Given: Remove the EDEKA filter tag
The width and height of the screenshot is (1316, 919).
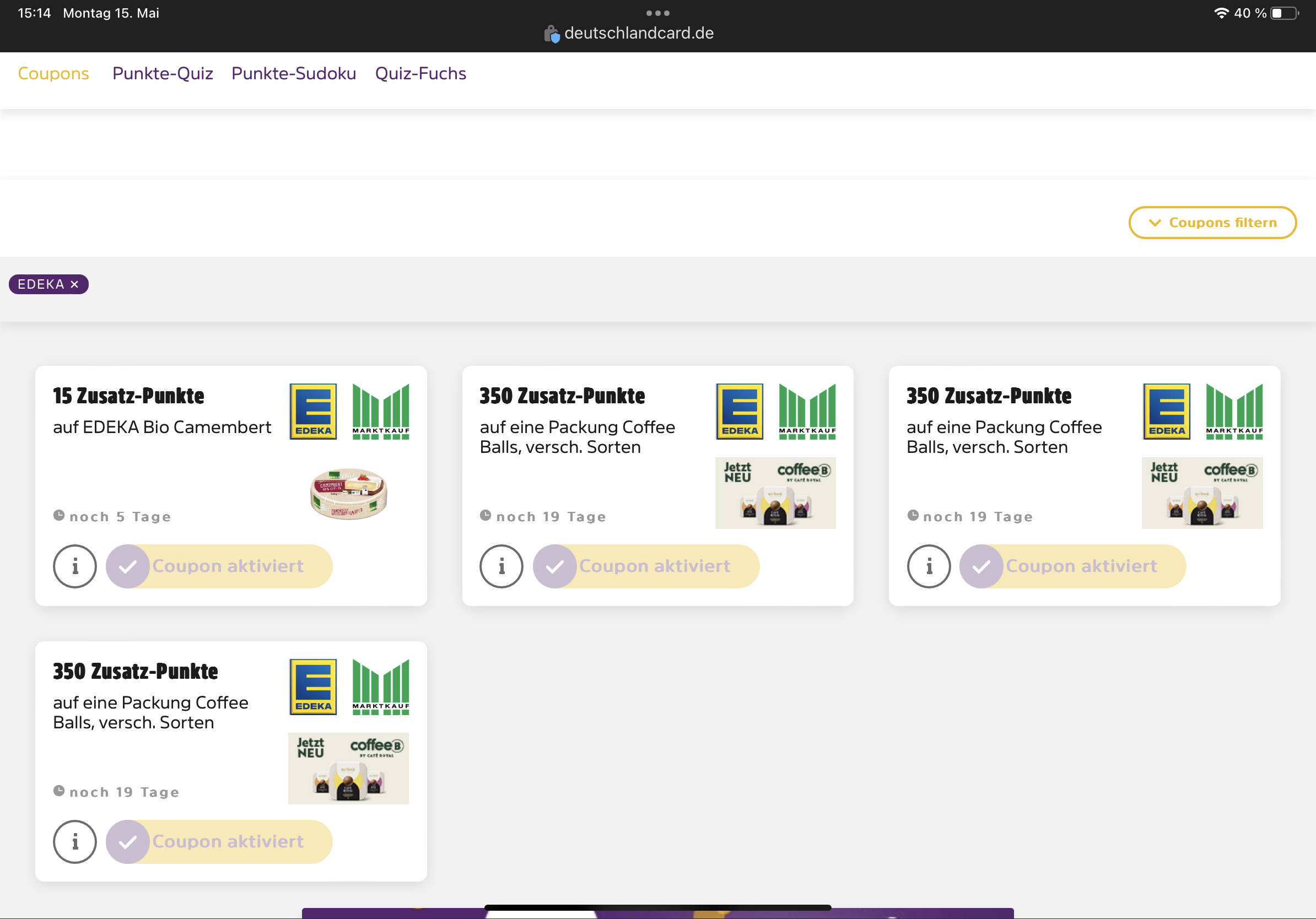Looking at the screenshot, I should pyautogui.click(x=74, y=284).
